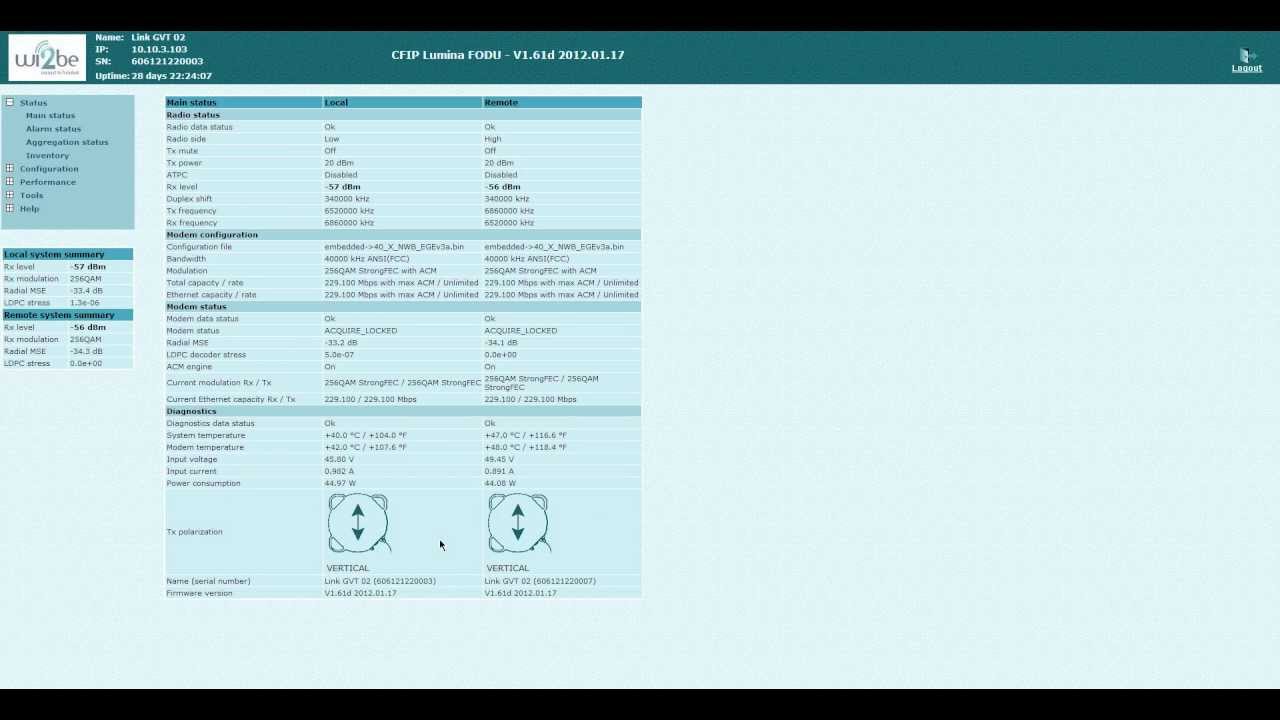Click Local column header

(402, 102)
